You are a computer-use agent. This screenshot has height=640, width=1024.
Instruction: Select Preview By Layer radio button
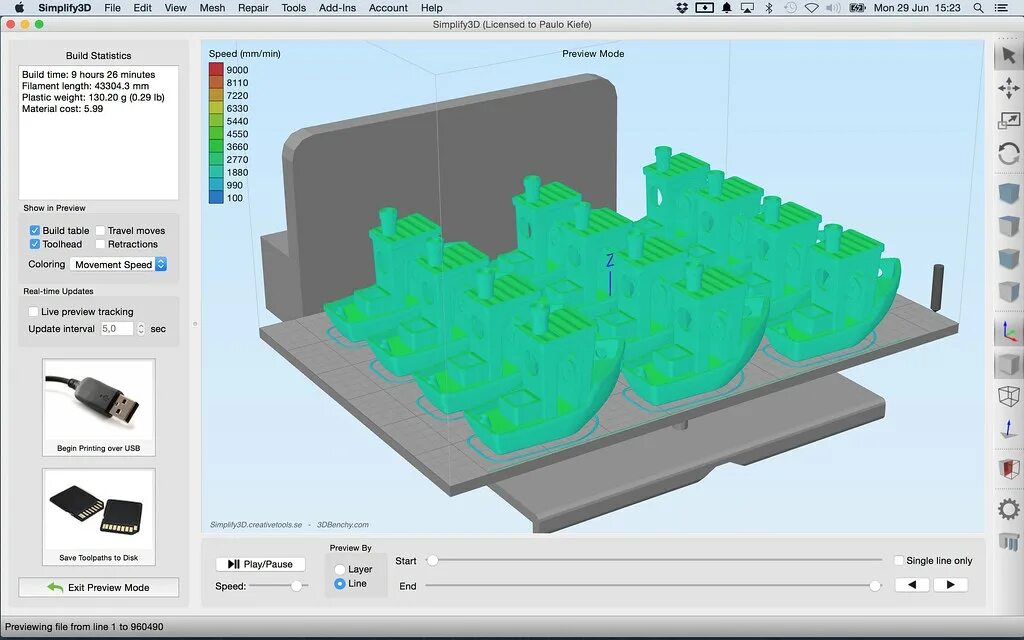coord(340,569)
